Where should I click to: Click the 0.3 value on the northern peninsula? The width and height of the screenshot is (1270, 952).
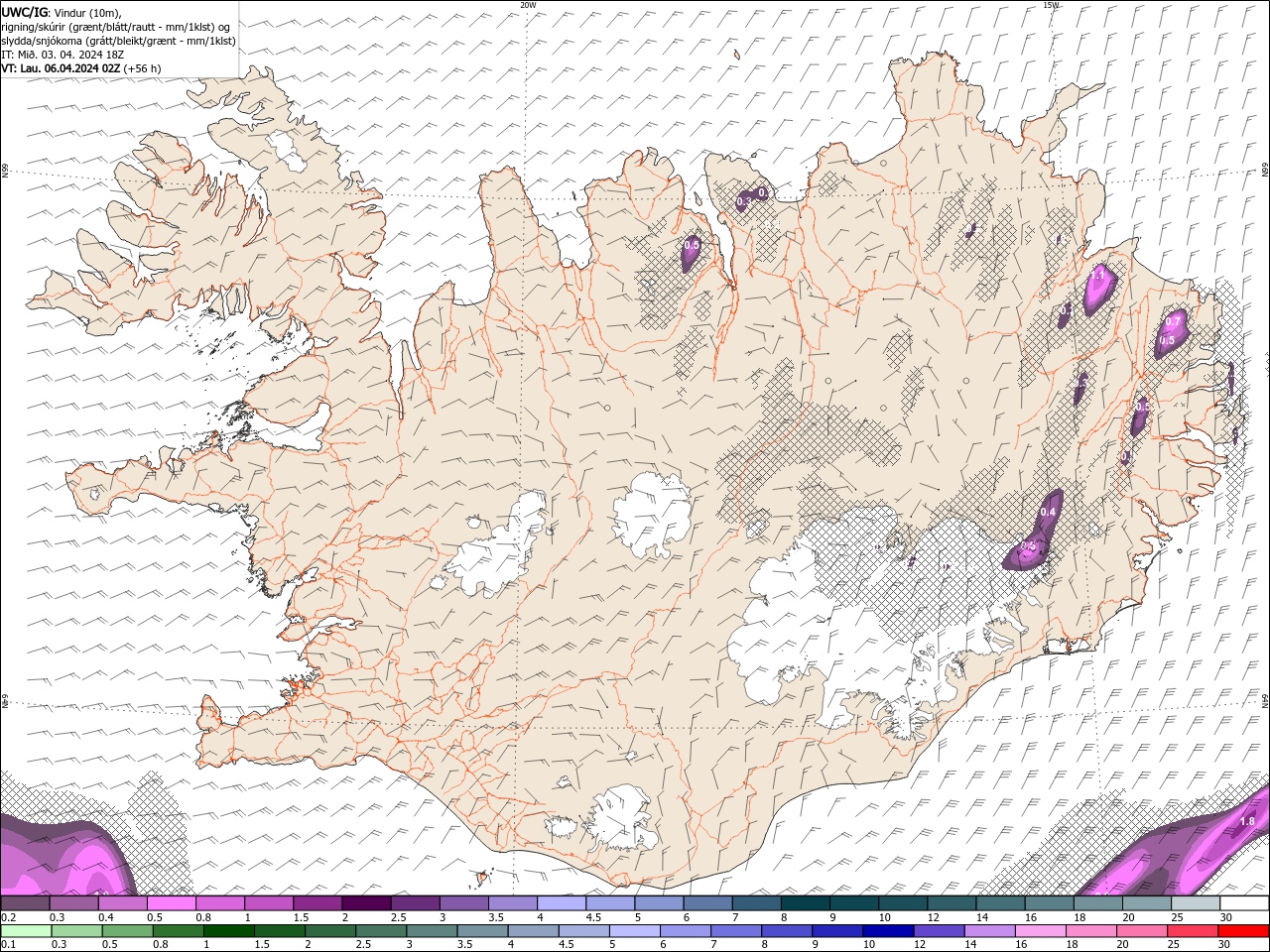tap(744, 201)
